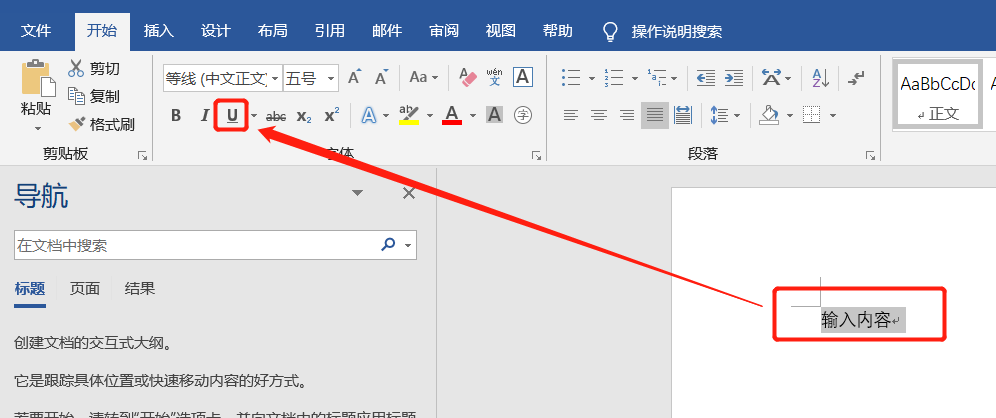The image size is (996, 418).
Task: Select the Format Painter brush
Action: (102, 124)
